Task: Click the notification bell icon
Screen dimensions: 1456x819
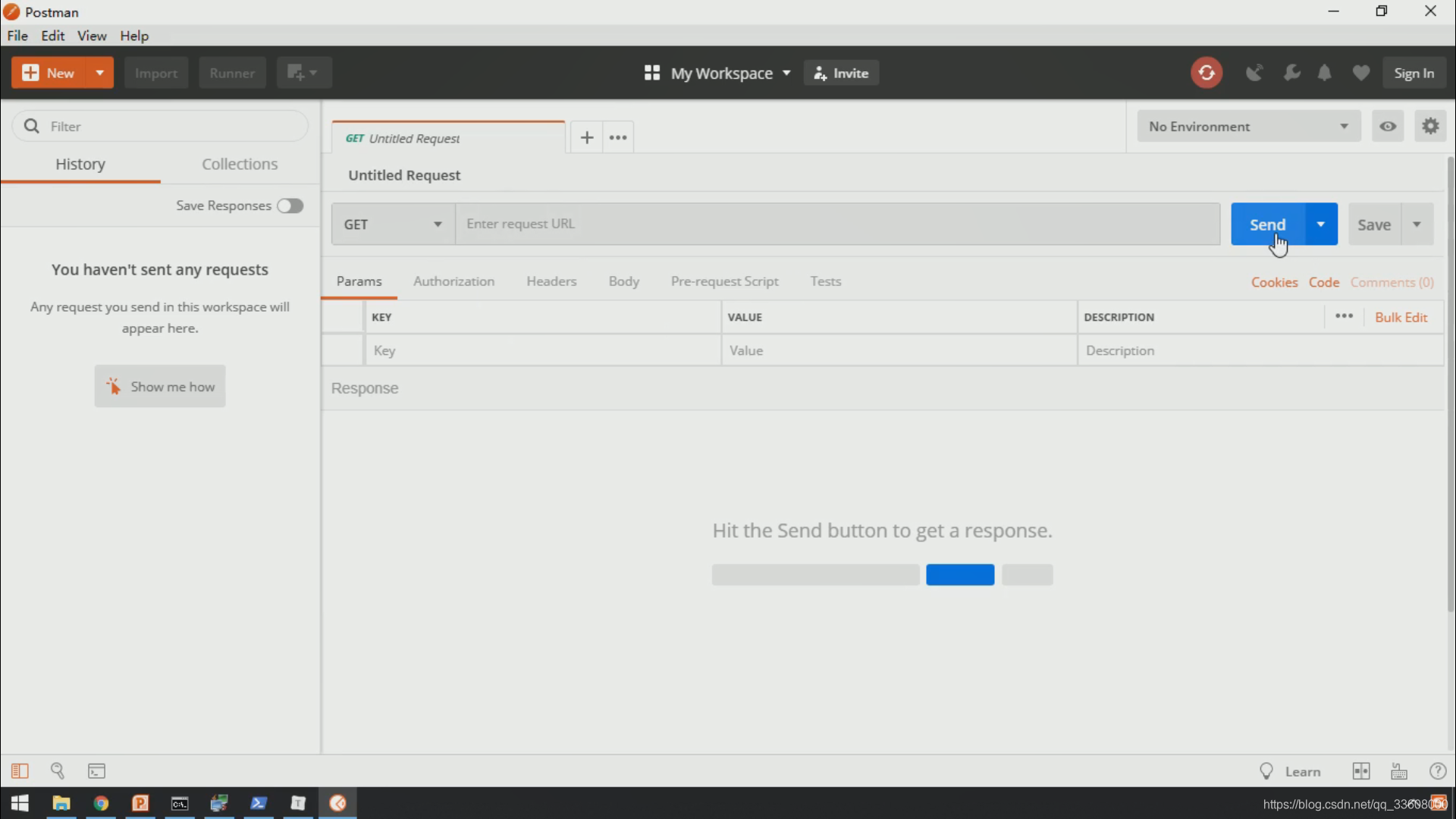Action: click(1326, 73)
